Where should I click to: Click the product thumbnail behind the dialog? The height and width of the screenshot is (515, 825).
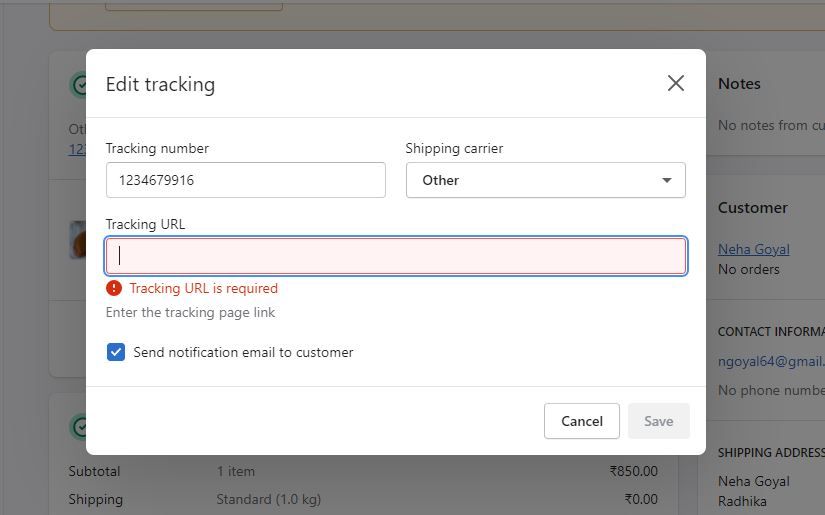[77, 240]
